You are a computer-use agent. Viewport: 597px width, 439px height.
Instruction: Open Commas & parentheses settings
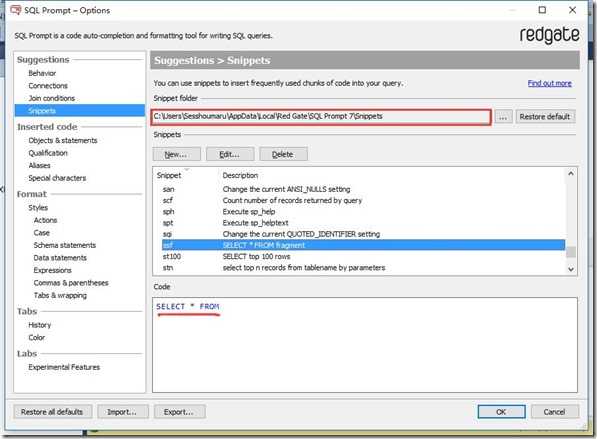71,283
